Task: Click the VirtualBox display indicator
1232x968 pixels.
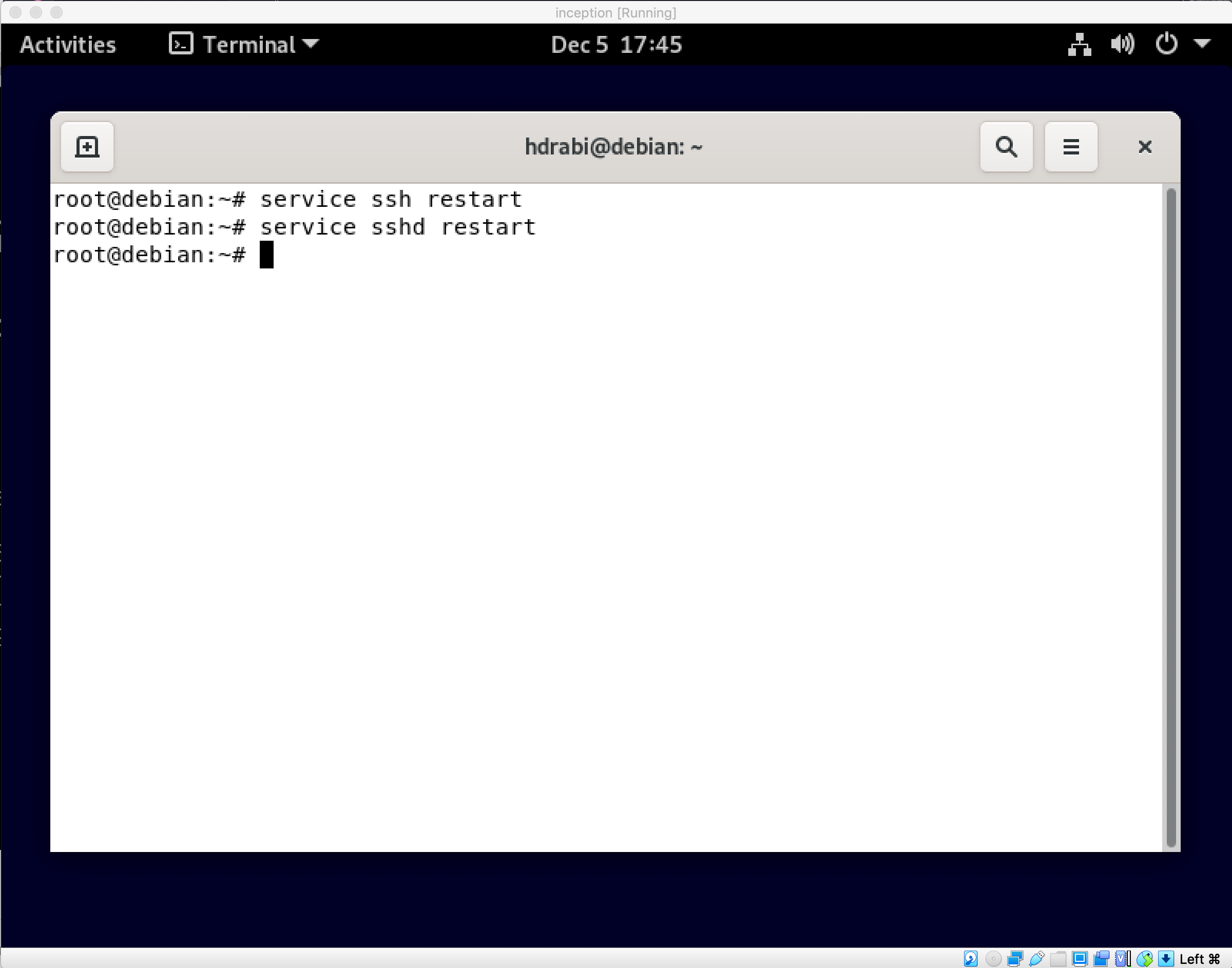Action: 1080,958
